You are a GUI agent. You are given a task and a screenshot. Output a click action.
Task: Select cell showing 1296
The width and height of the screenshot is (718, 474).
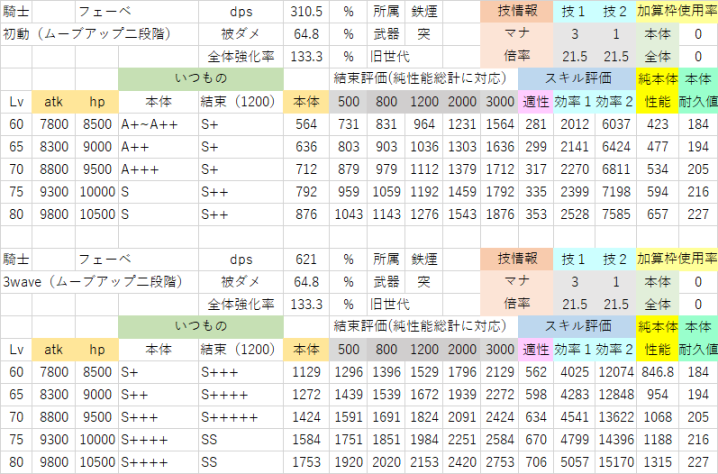348,372
